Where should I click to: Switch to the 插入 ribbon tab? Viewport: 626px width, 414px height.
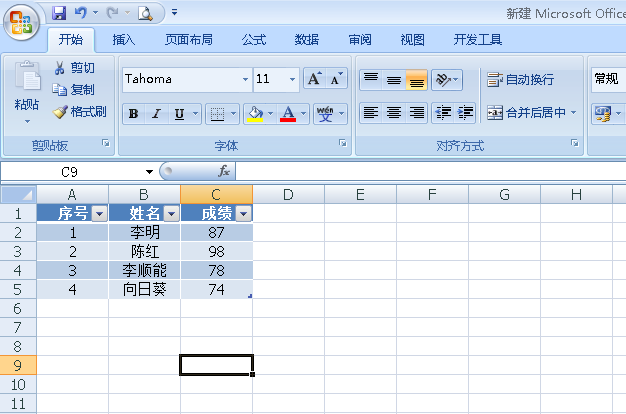point(123,40)
